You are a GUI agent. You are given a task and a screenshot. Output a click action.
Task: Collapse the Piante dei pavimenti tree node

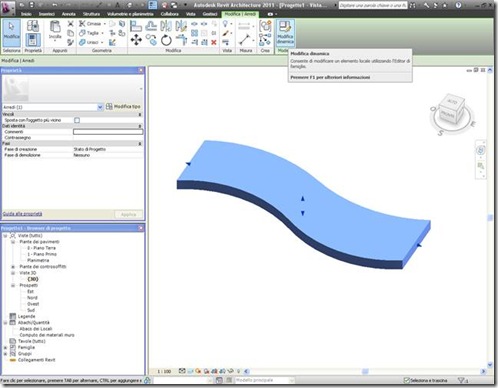point(13,242)
